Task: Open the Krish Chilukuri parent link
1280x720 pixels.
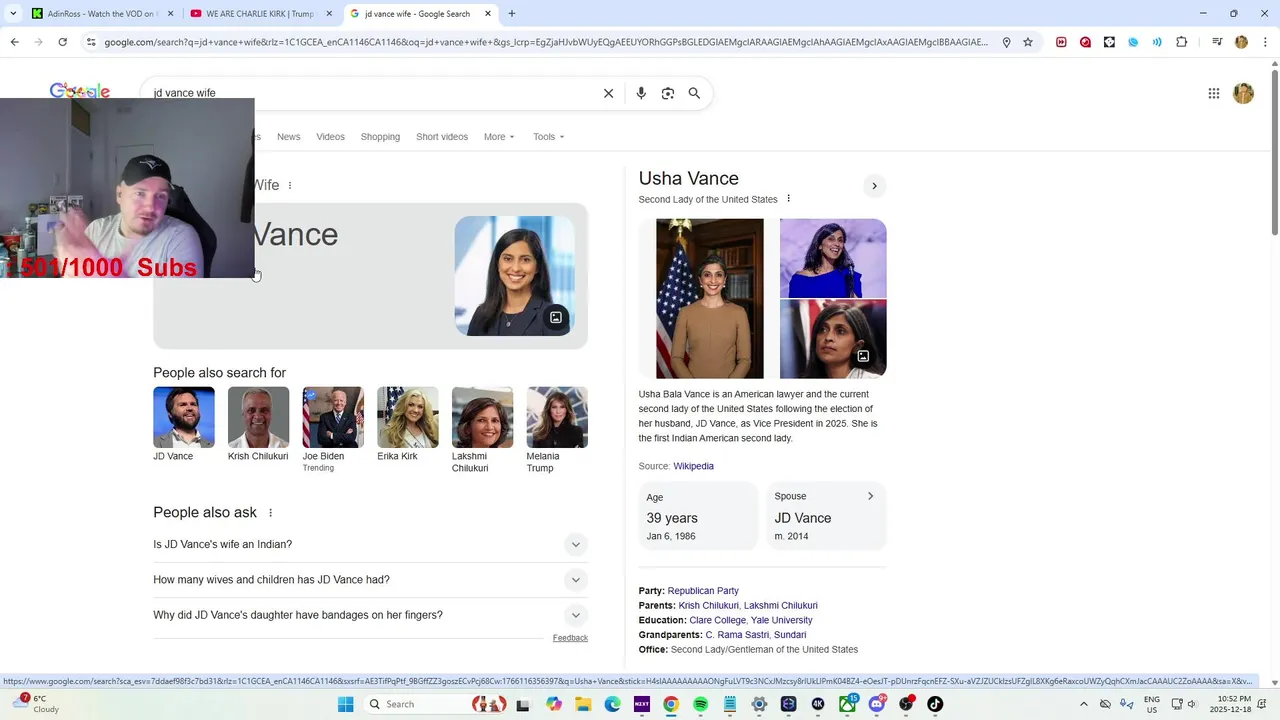Action: (x=708, y=606)
